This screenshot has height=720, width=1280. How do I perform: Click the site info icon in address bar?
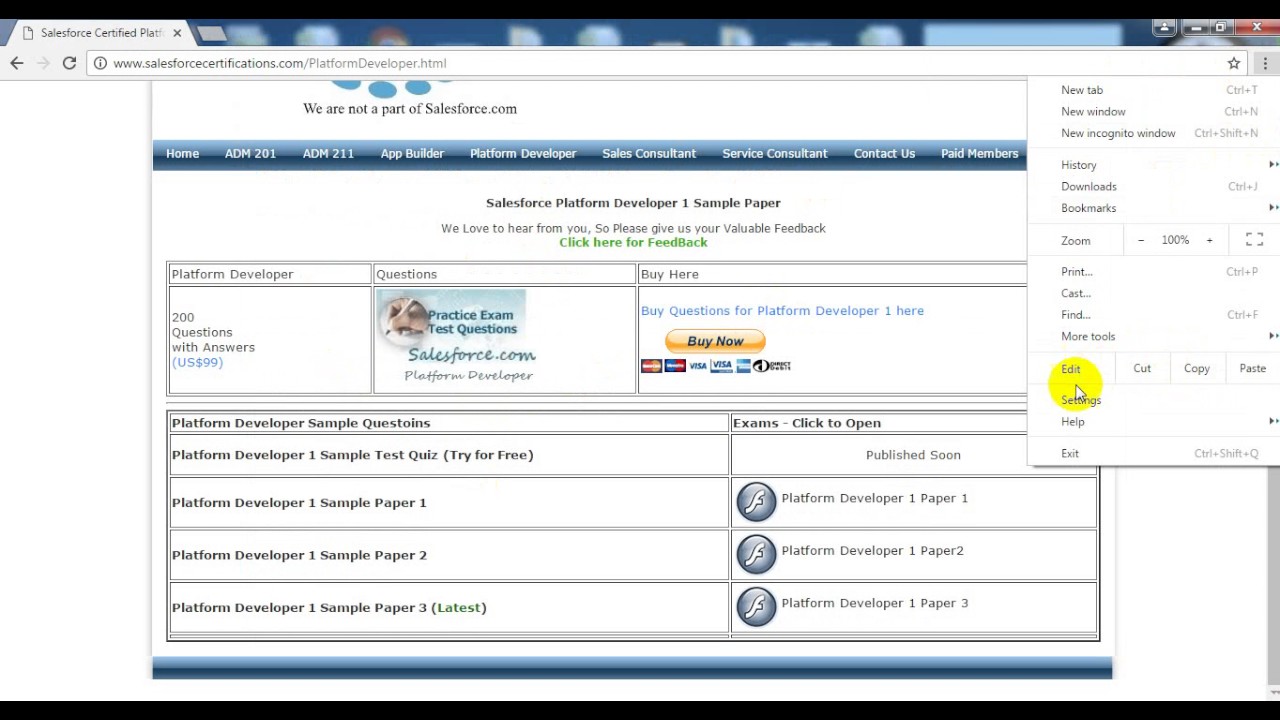pos(100,63)
